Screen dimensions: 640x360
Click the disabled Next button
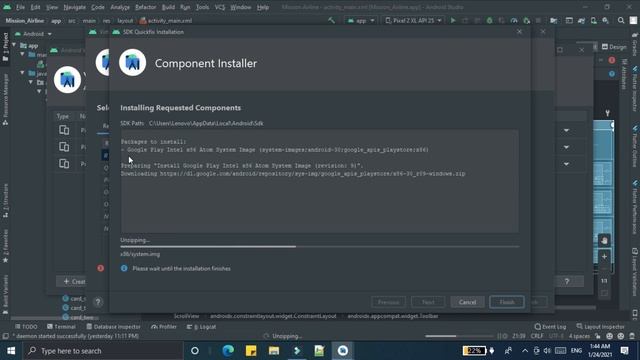pyautogui.click(x=428, y=302)
